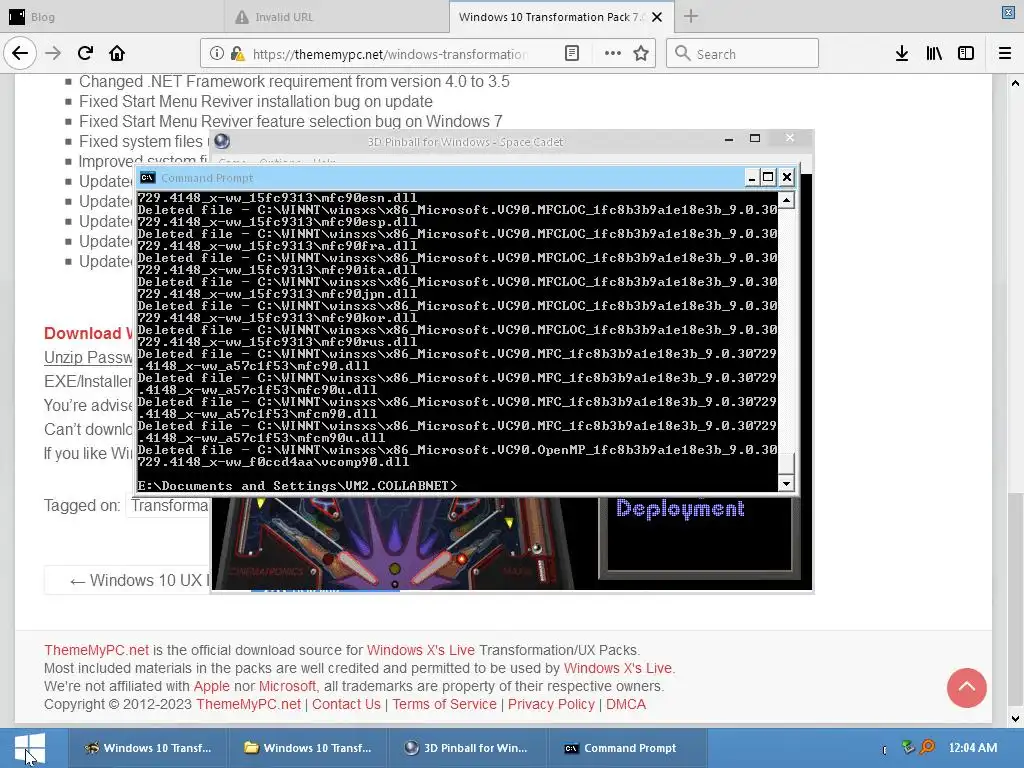Open page actions three-dot menu
Screen dimensions: 1024x768
tap(613, 54)
